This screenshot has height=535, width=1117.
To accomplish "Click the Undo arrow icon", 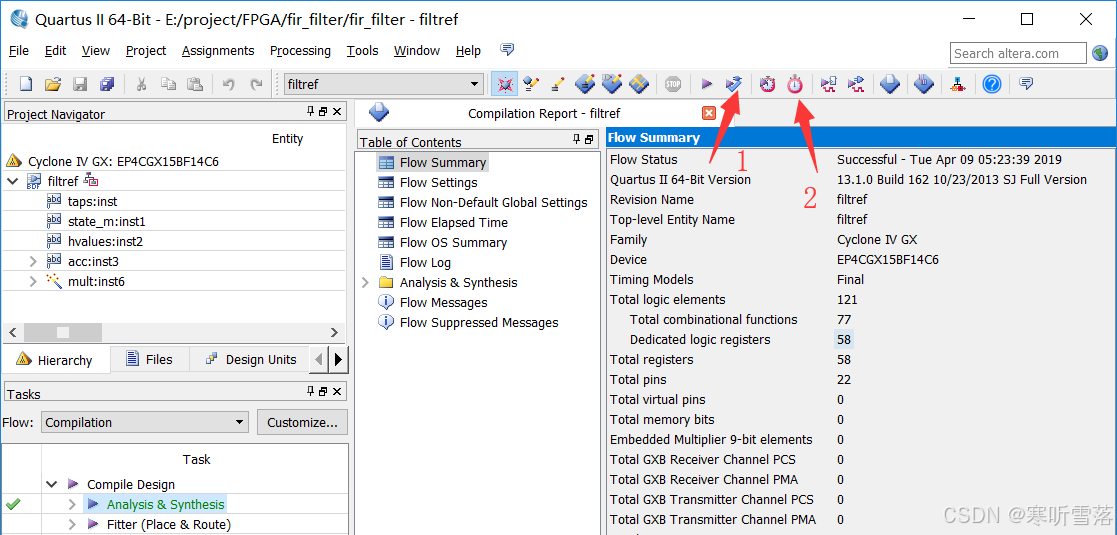I will (229, 84).
